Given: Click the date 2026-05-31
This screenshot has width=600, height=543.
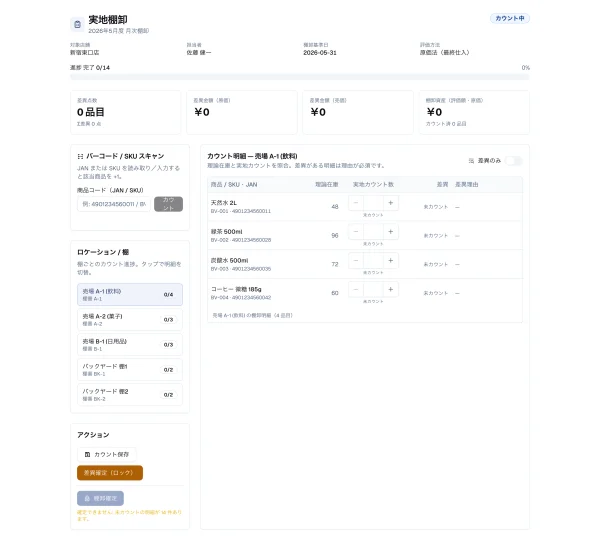Looking at the screenshot, I should 320,53.
